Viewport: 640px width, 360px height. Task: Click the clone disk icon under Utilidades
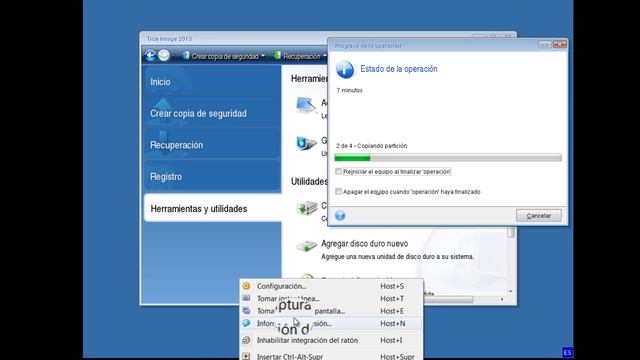[x=307, y=208]
